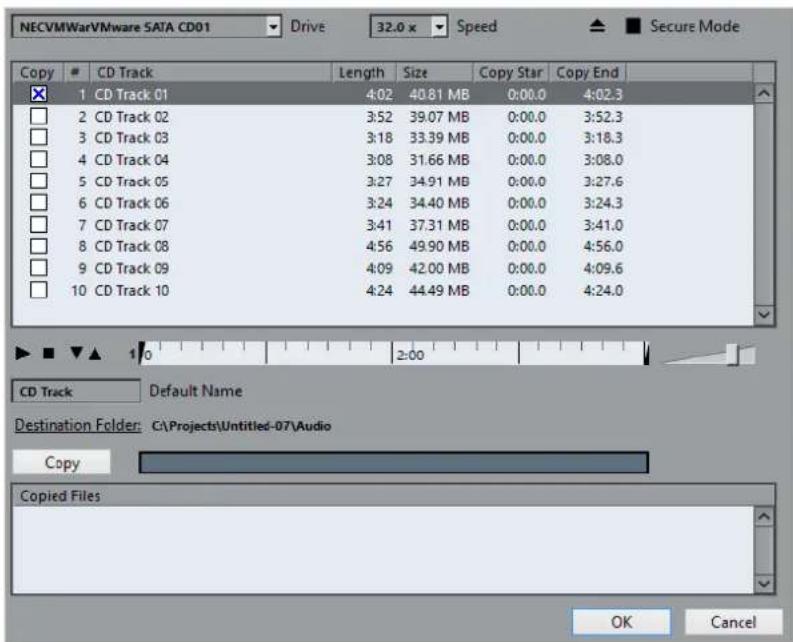
Task: Sort by the Copy column header
Action: [37, 72]
